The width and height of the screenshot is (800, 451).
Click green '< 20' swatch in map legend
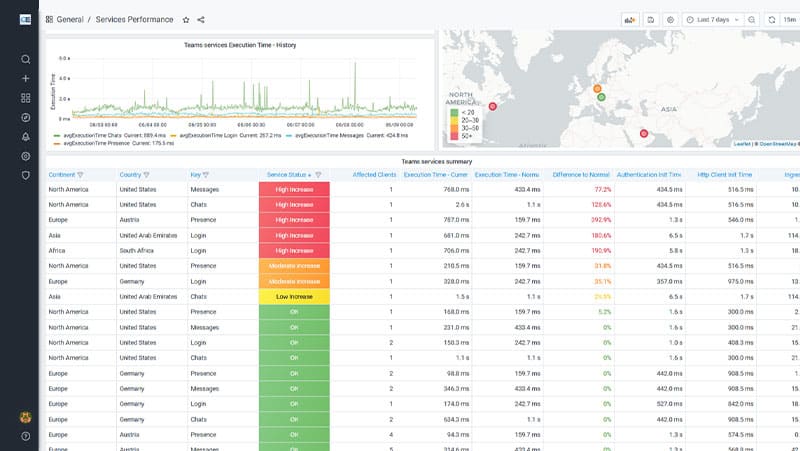tap(454, 112)
